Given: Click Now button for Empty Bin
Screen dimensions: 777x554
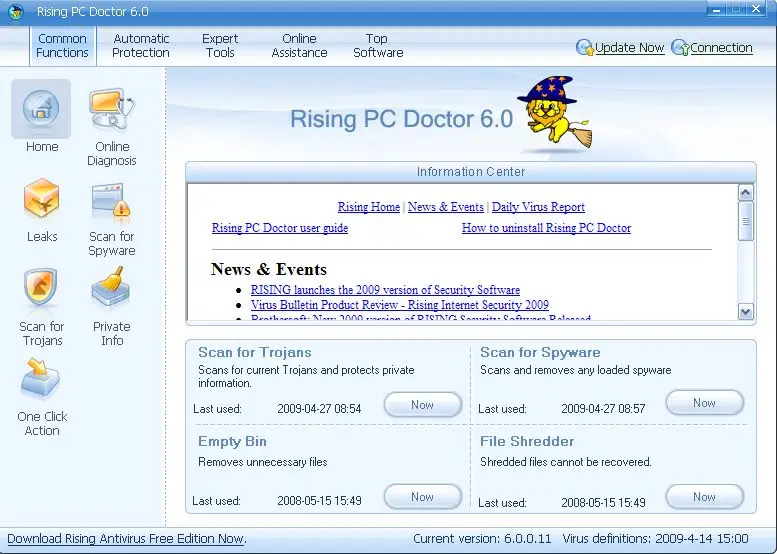Looking at the screenshot, I should (x=423, y=497).
